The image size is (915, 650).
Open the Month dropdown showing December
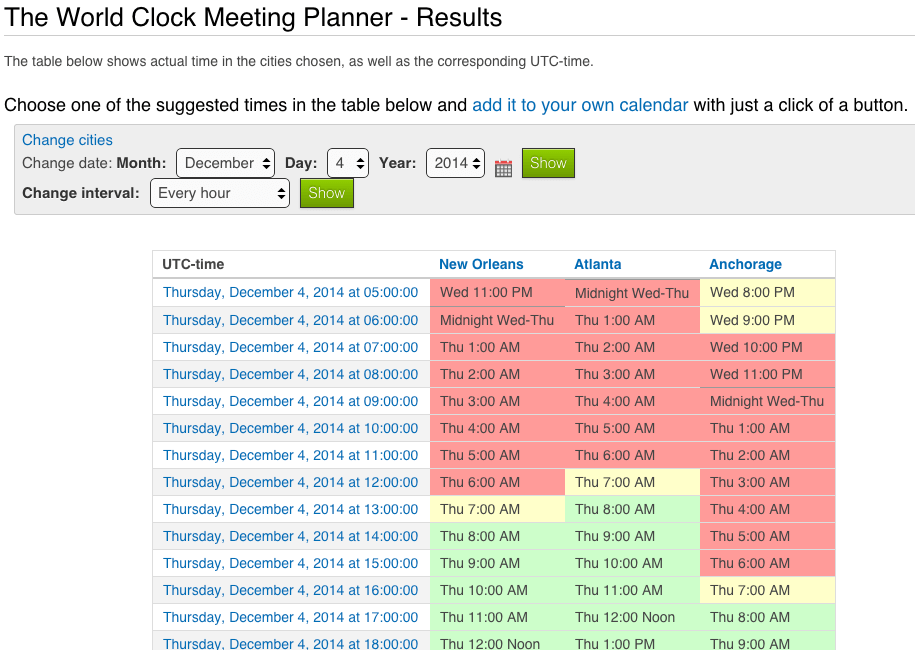pyautogui.click(x=225, y=163)
